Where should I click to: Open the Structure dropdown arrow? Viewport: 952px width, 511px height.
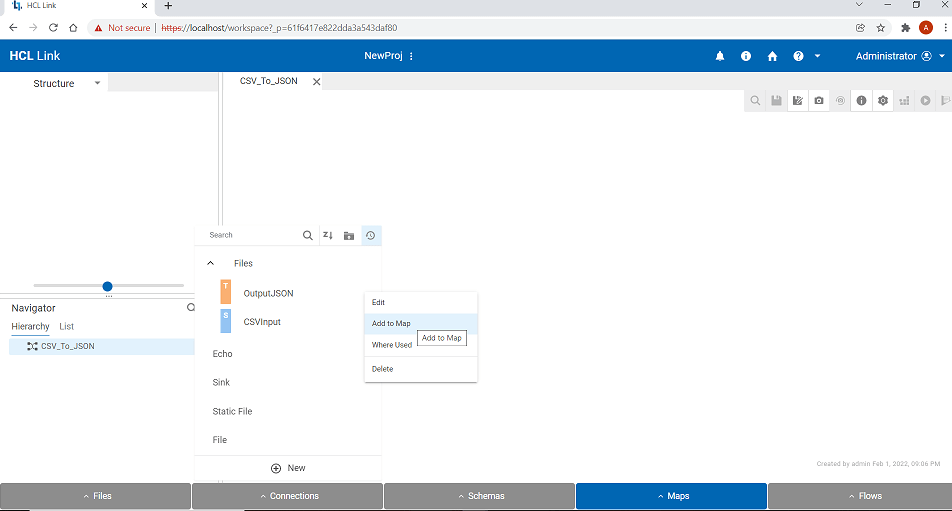coord(97,83)
